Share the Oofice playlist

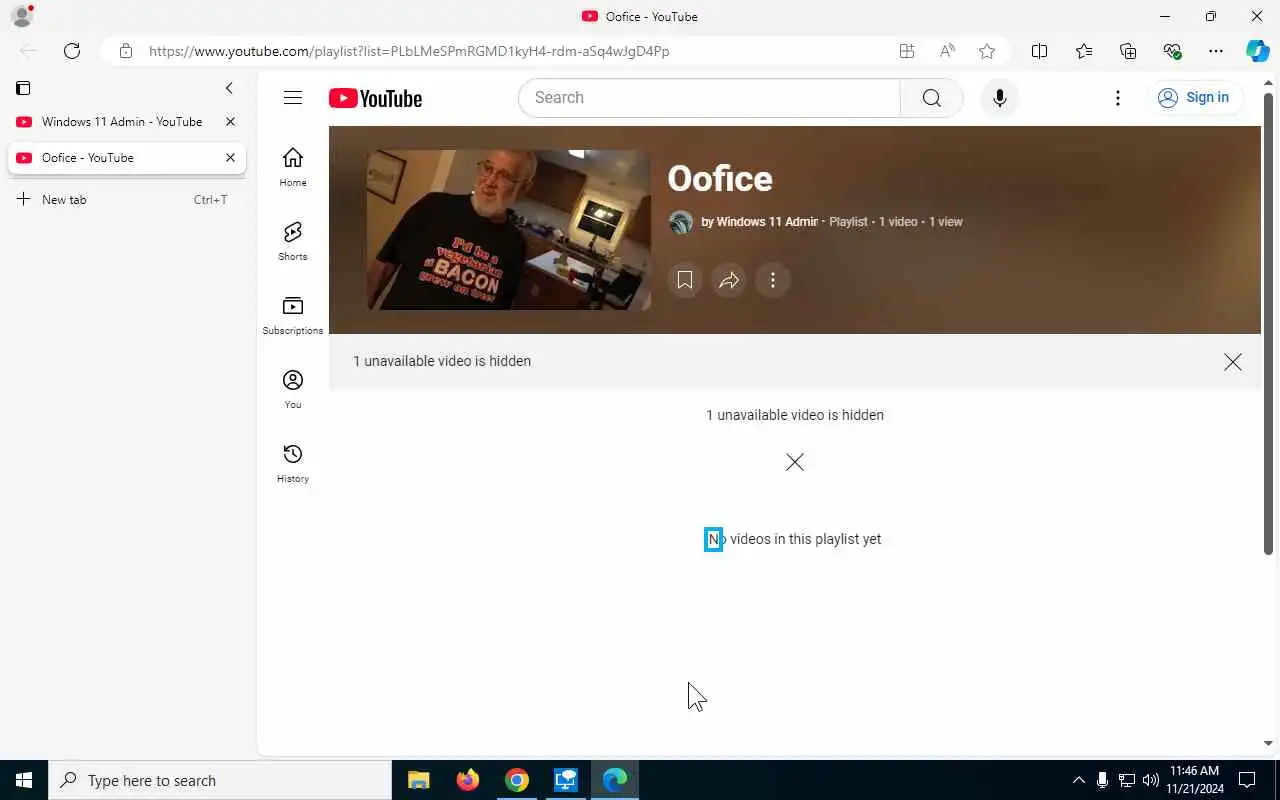729,280
